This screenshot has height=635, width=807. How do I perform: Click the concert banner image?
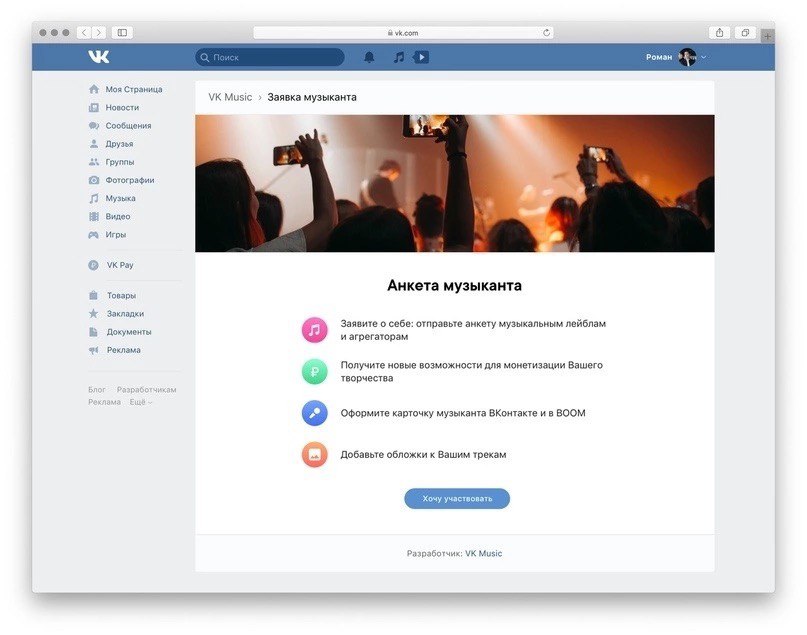point(454,183)
